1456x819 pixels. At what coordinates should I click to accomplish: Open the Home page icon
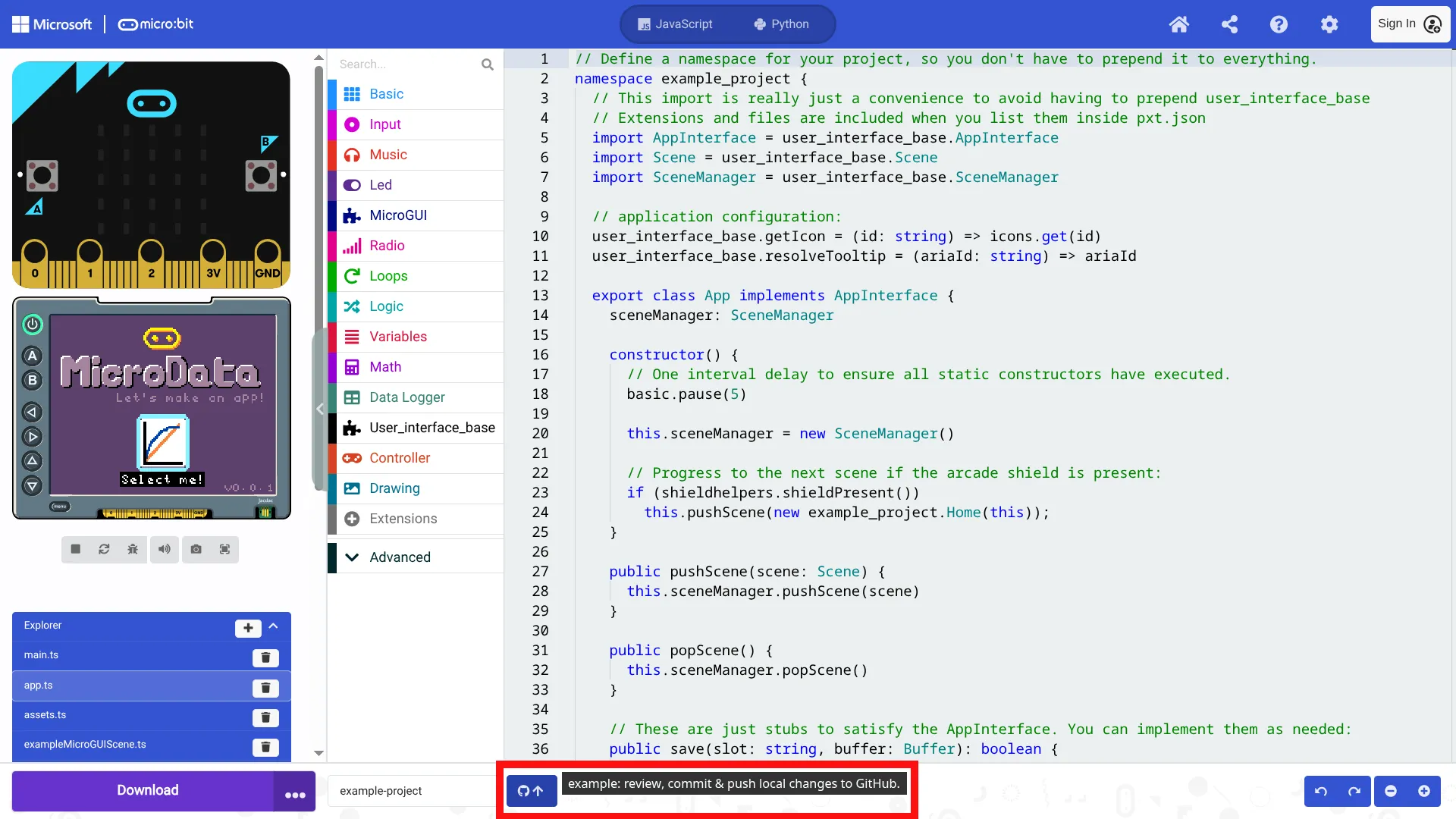coord(1178,24)
